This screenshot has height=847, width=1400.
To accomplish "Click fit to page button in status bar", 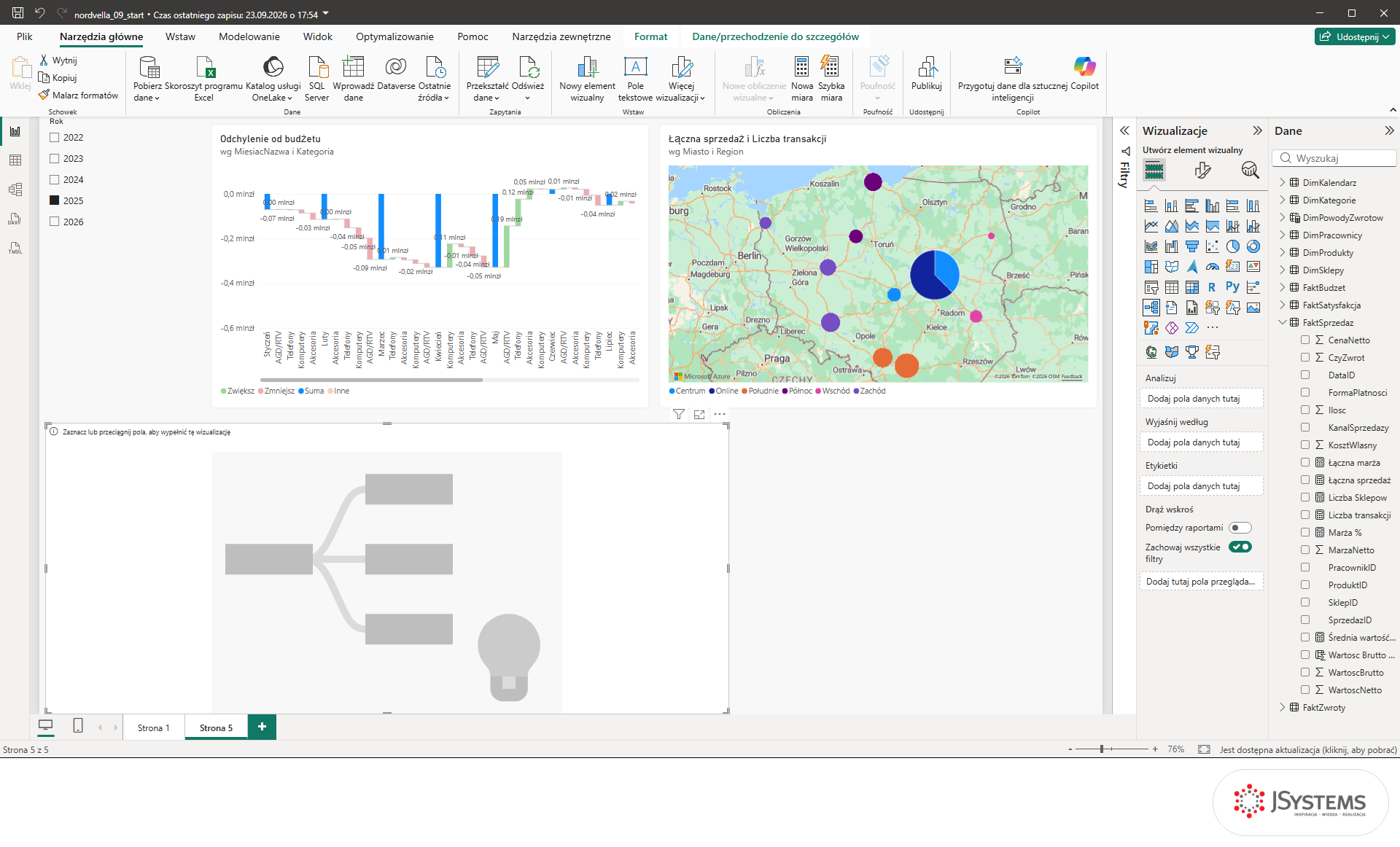I will pos(1204,749).
